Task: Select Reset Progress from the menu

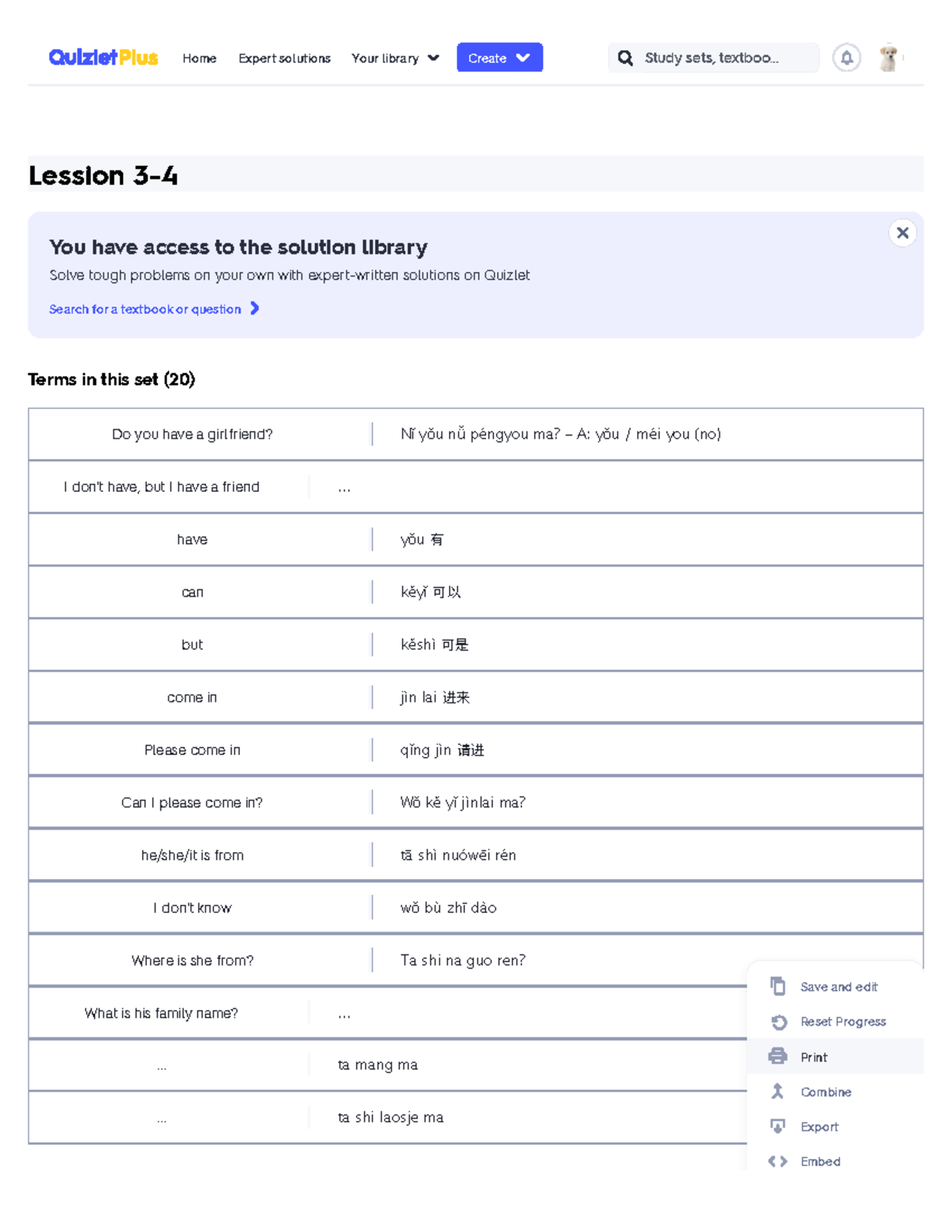Action: tap(843, 1021)
